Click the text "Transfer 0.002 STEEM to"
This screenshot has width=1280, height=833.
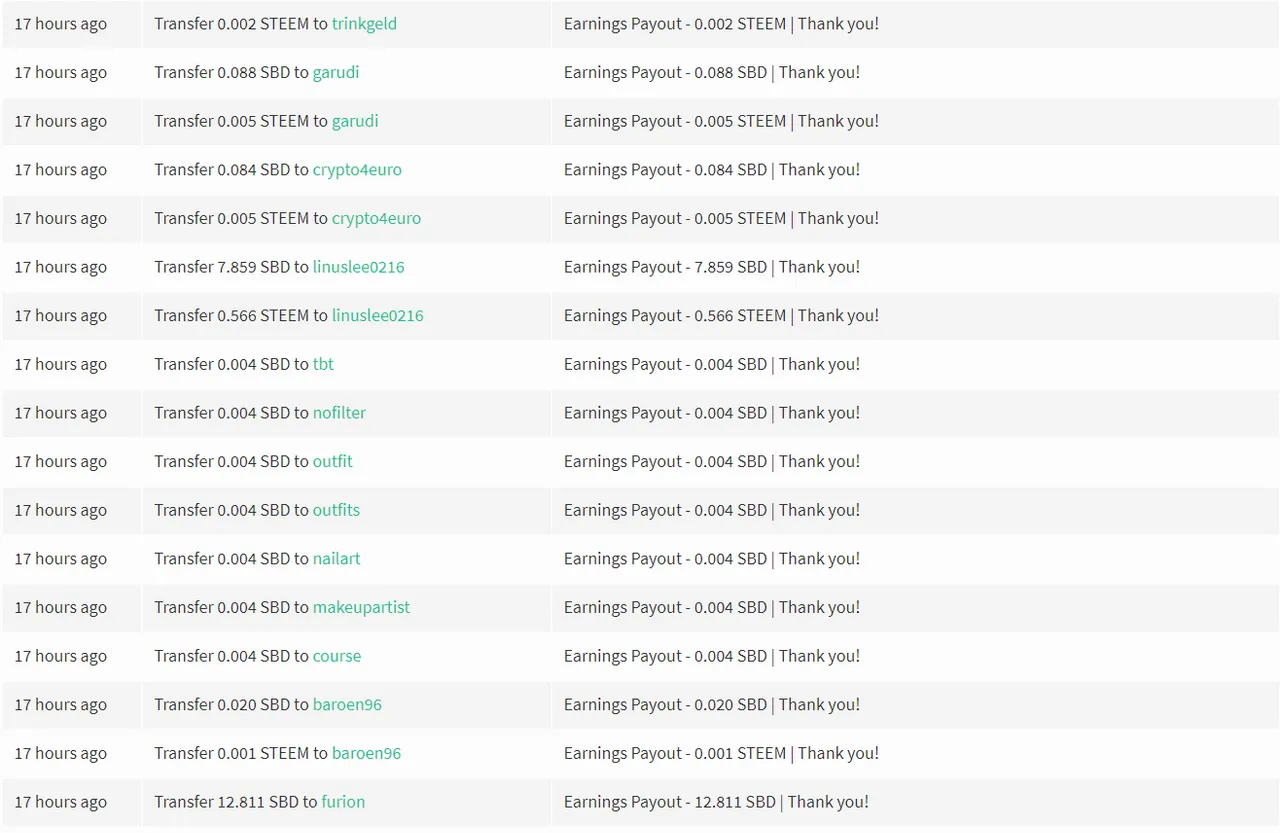[241, 24]
